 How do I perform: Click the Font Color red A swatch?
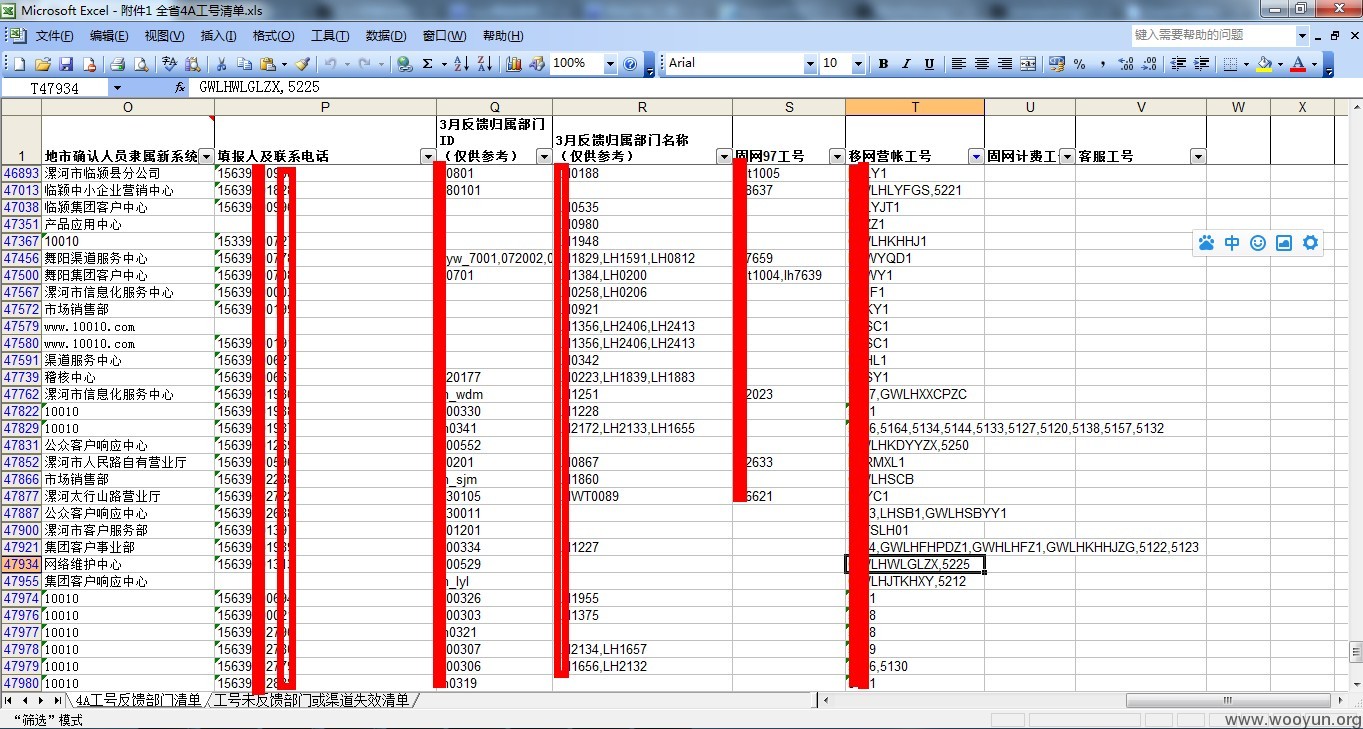tap(1298, 64)
